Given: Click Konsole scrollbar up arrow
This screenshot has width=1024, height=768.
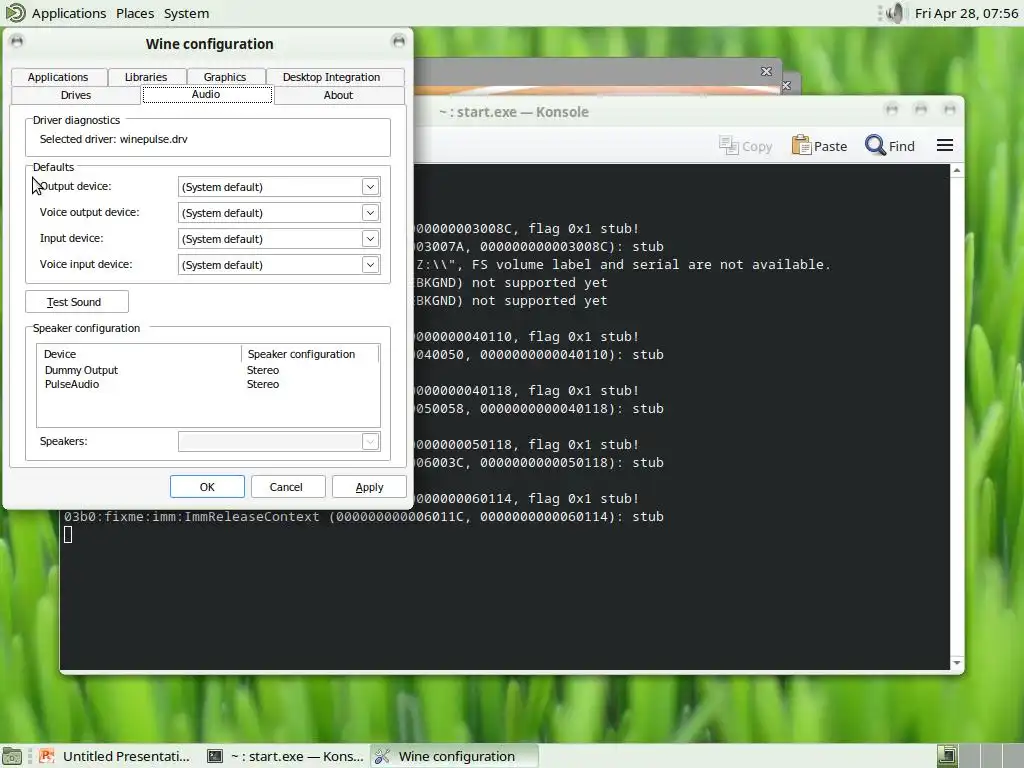Looking at the screenshot, I should (x=957, y=171).
